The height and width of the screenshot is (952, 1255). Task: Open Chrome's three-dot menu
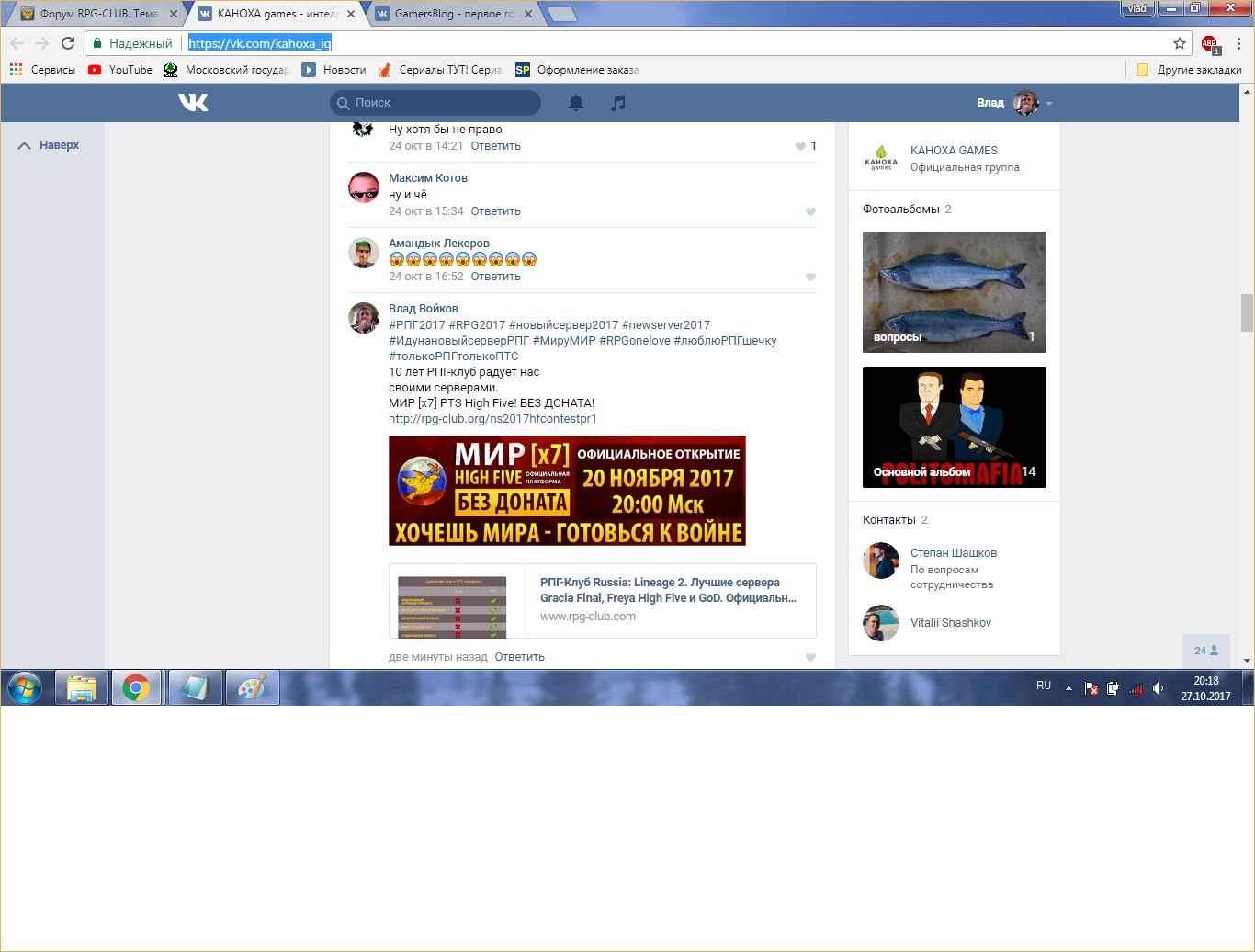tap(1238, 43)
